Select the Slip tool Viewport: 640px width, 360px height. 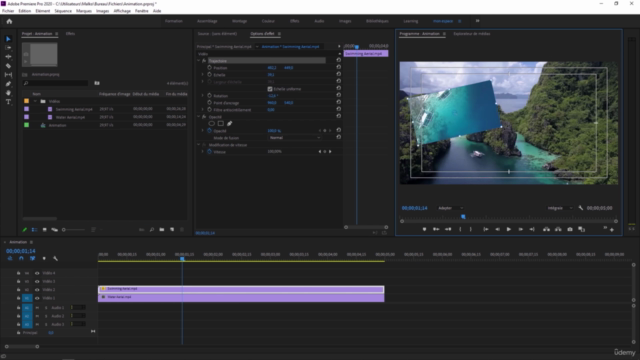pyautogui.click(x=8, y=75)
